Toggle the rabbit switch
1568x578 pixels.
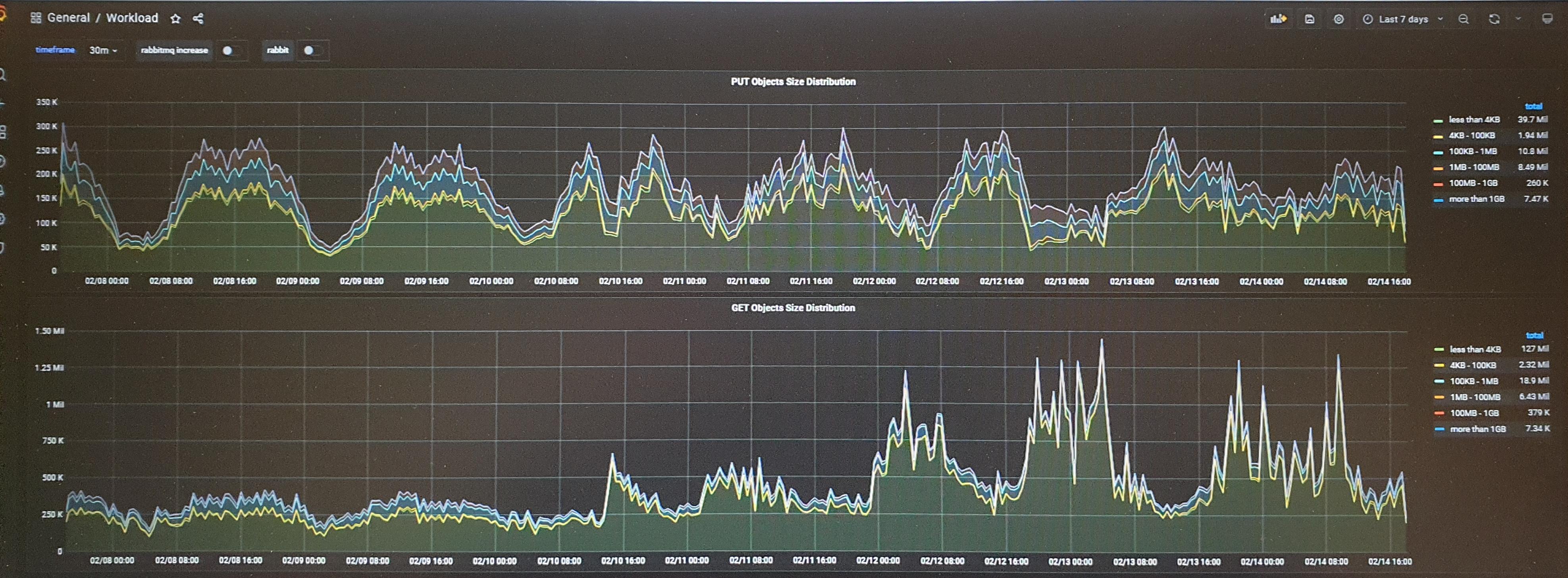pos(312,50)
